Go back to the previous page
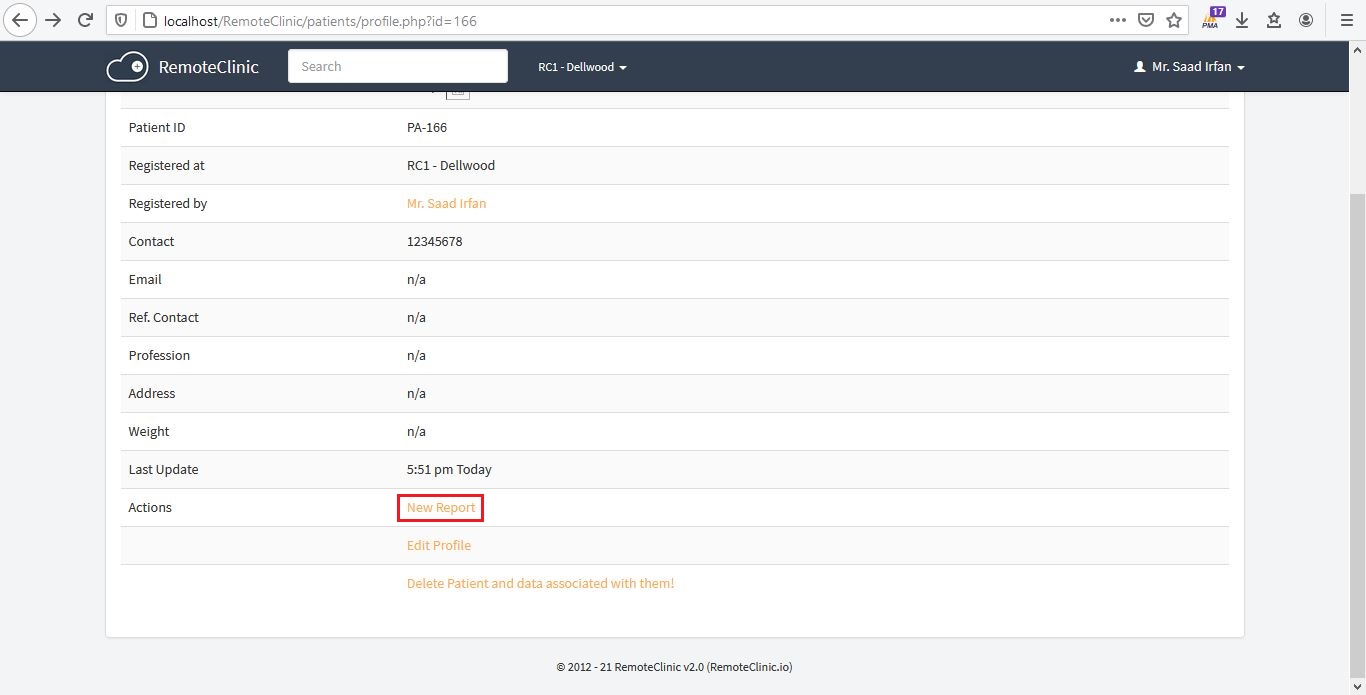Viewport: 1366px width, 695px height. 20,20
